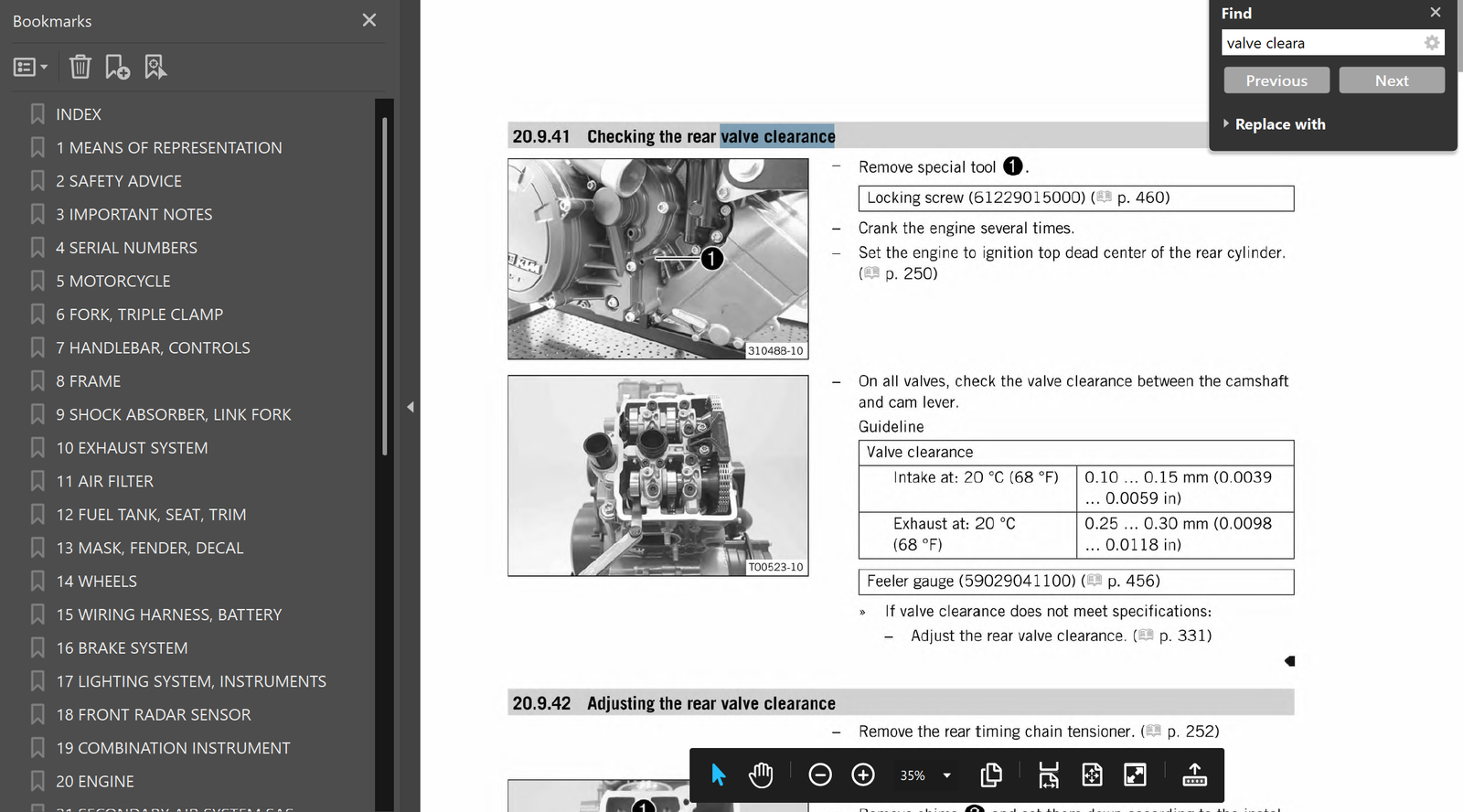The width and height of the screenshot is (1463, 812).
Task: Go to the Next search result
Action: click(x=1392, y=80)
